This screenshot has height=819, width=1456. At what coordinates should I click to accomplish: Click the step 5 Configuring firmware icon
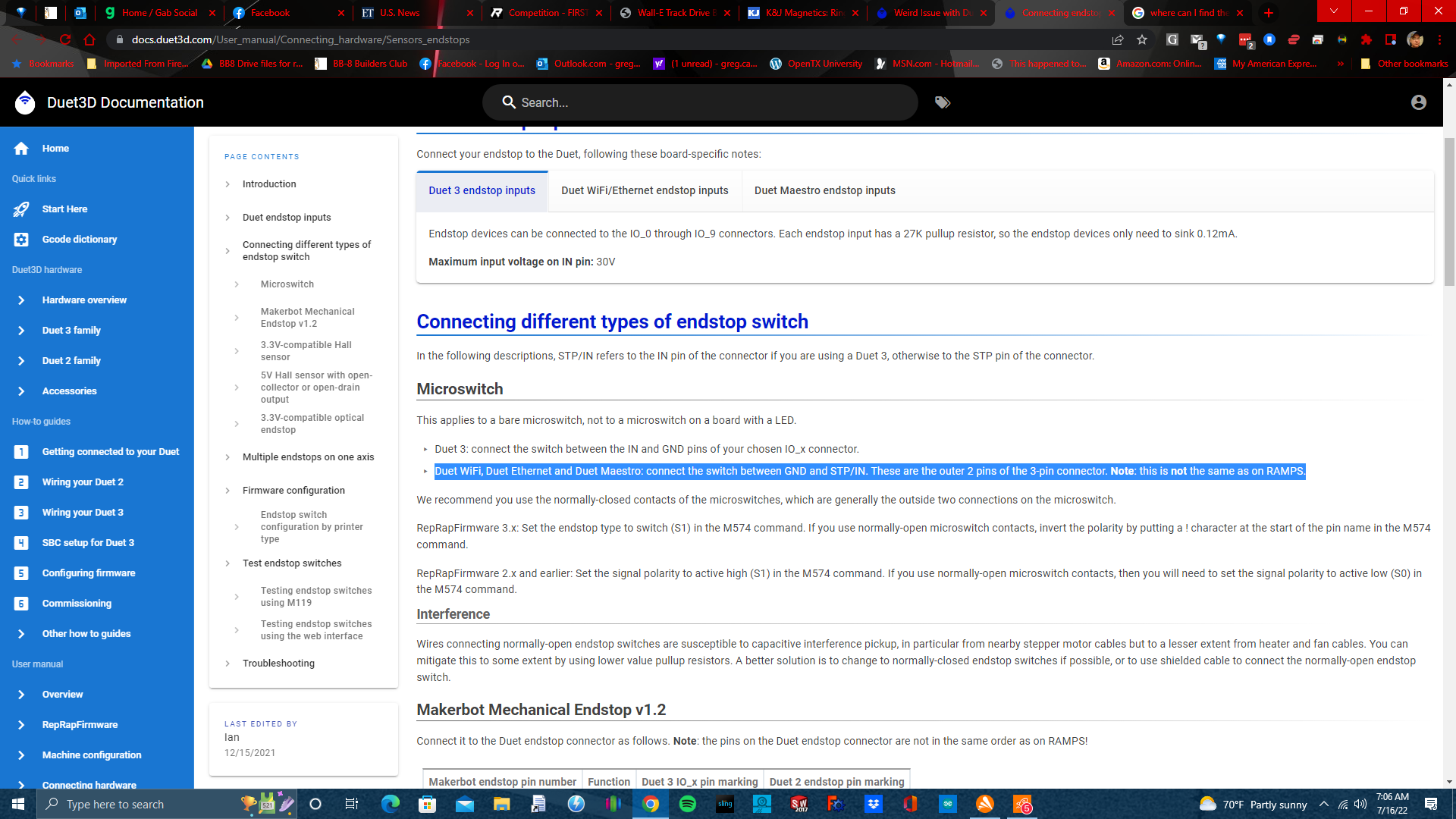click(x=21, y=573)
